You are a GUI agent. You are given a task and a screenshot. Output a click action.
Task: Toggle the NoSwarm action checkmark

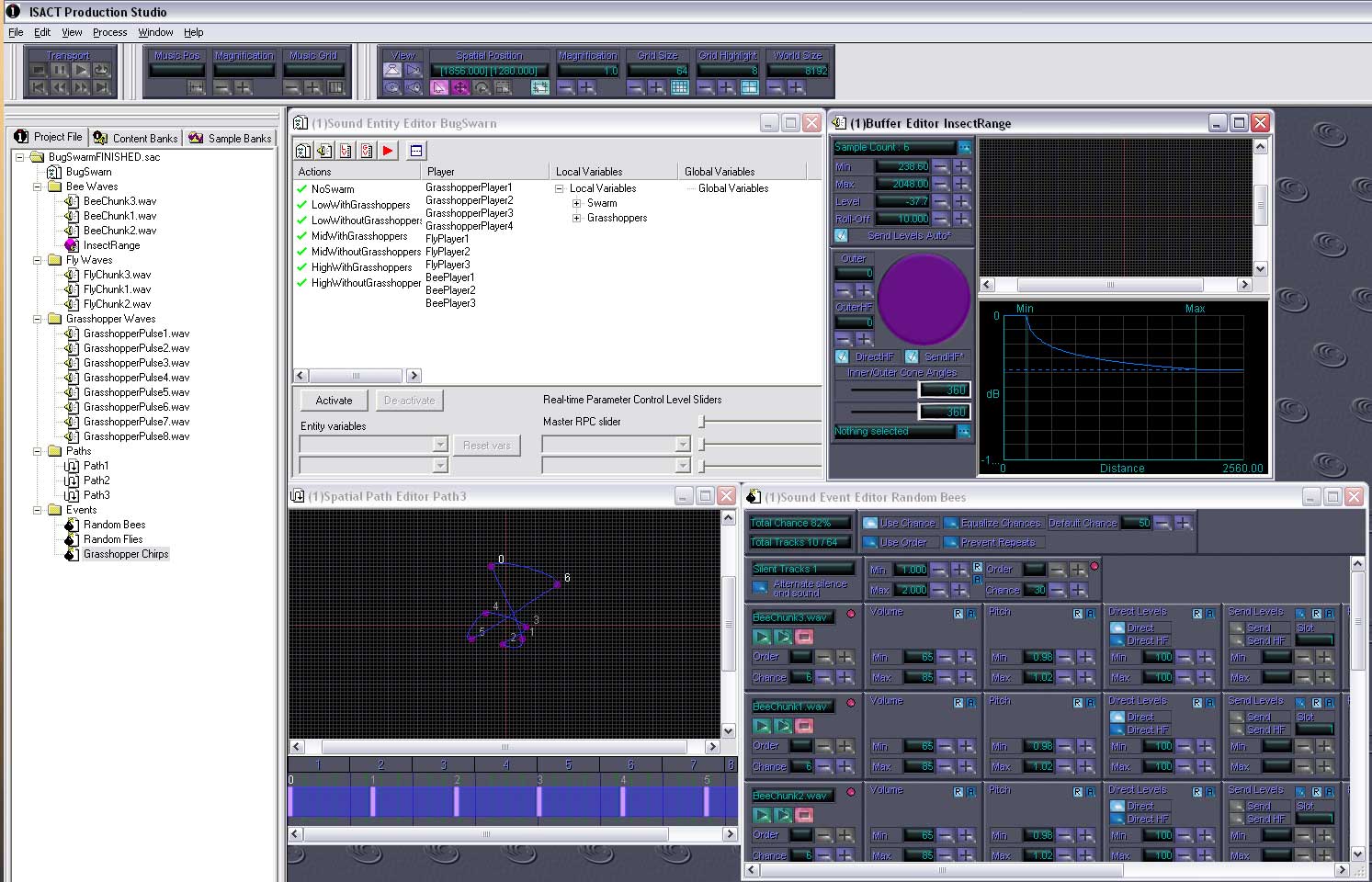coord(301,188)
